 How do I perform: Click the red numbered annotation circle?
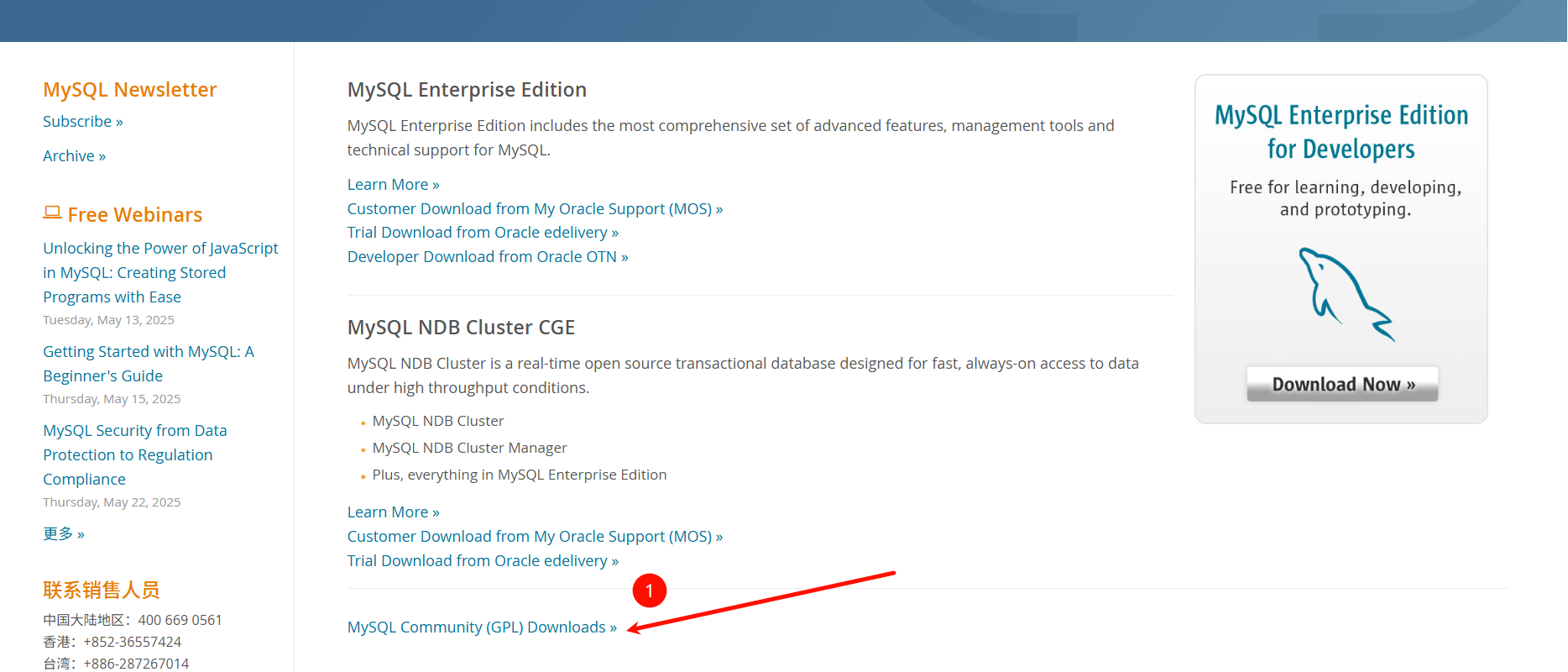click(649, 591)
